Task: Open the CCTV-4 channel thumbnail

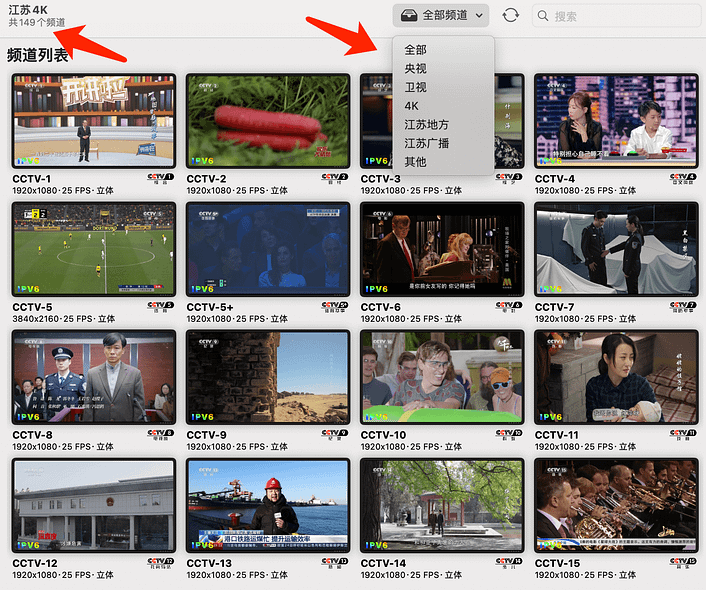Action: click(x=616, y=121)
